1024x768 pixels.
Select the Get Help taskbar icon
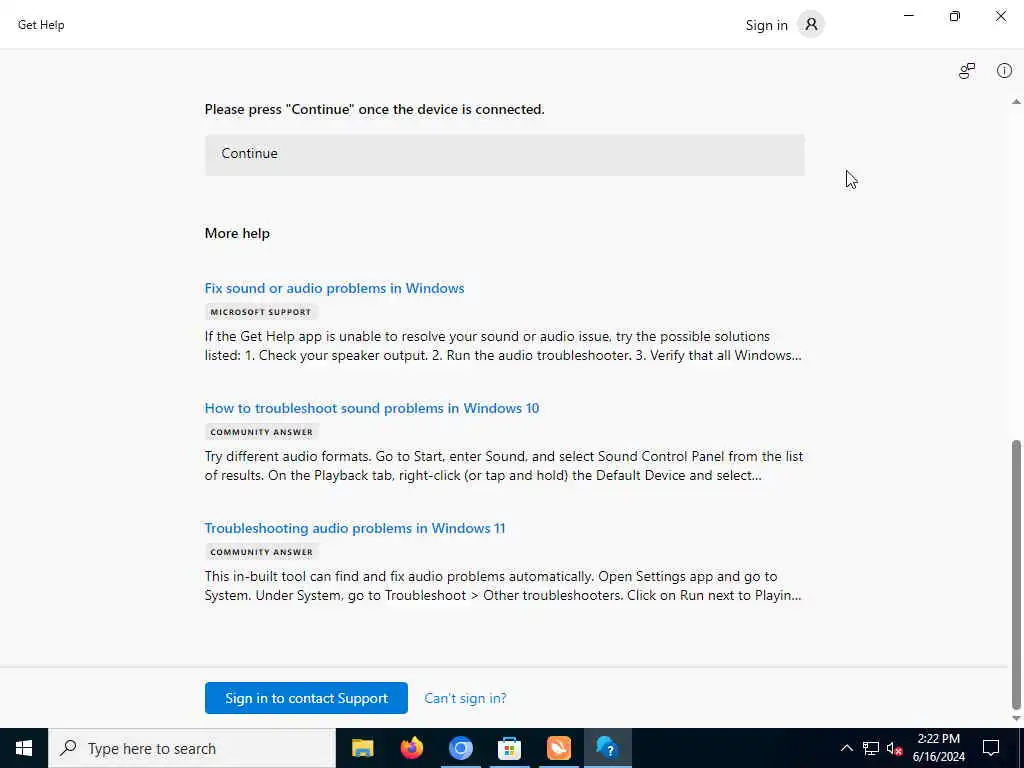pyautogui.click(x=607, y=748)
